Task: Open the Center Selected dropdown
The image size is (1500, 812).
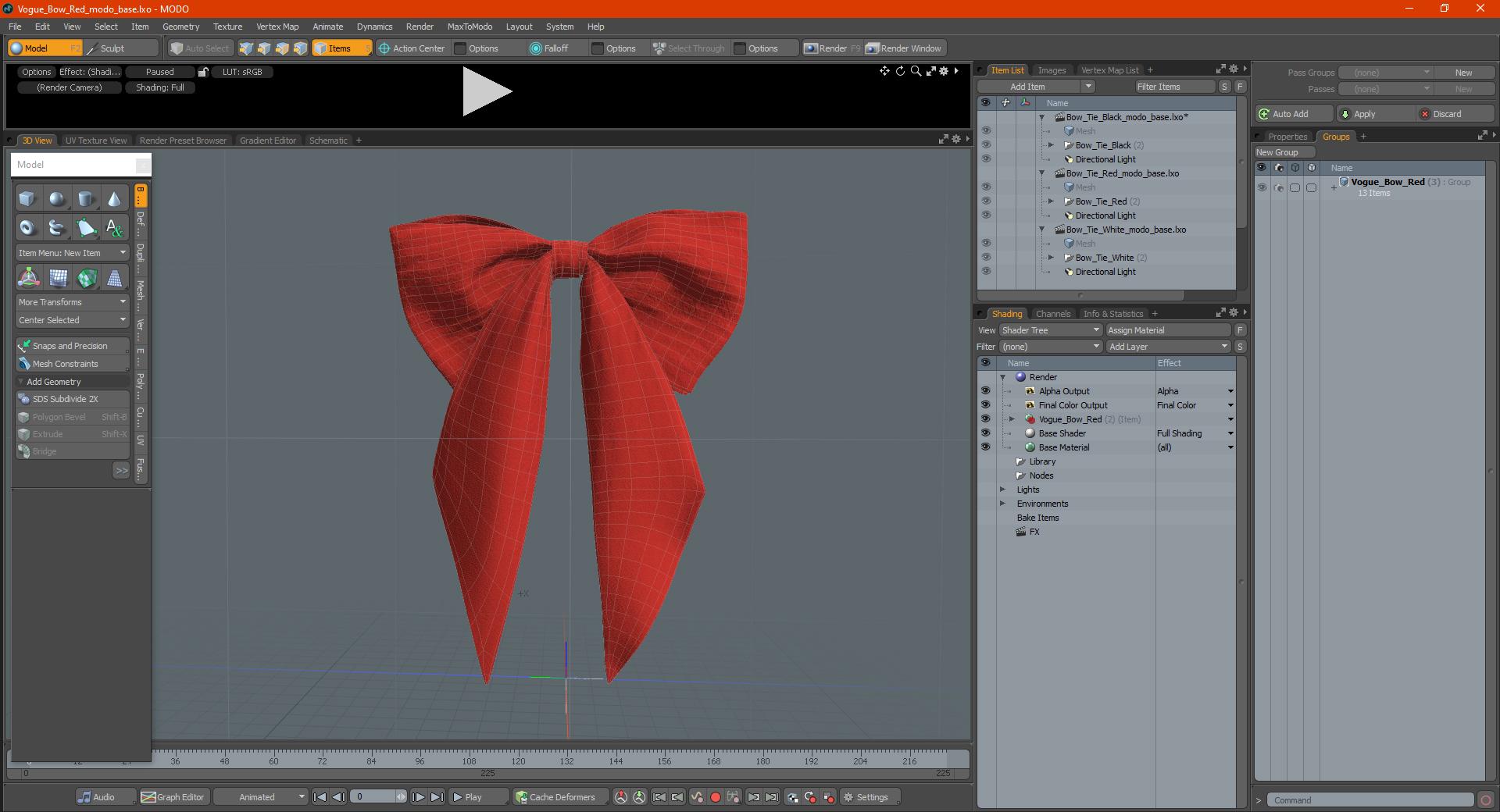Action: point(73,320)
